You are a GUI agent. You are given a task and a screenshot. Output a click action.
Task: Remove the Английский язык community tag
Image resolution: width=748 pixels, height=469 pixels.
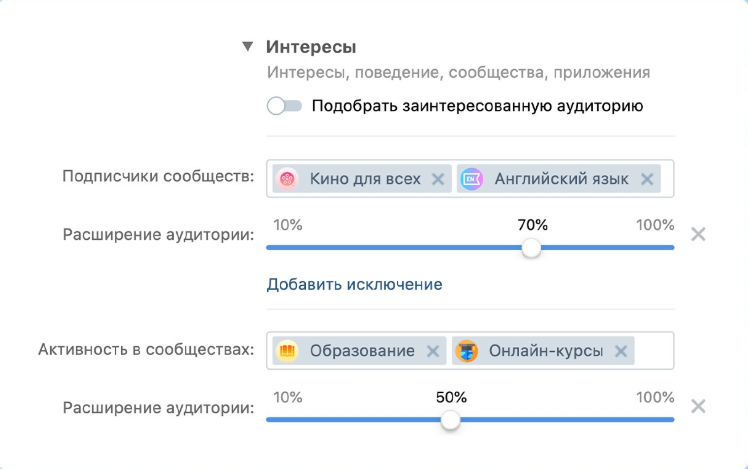point(647,179)
